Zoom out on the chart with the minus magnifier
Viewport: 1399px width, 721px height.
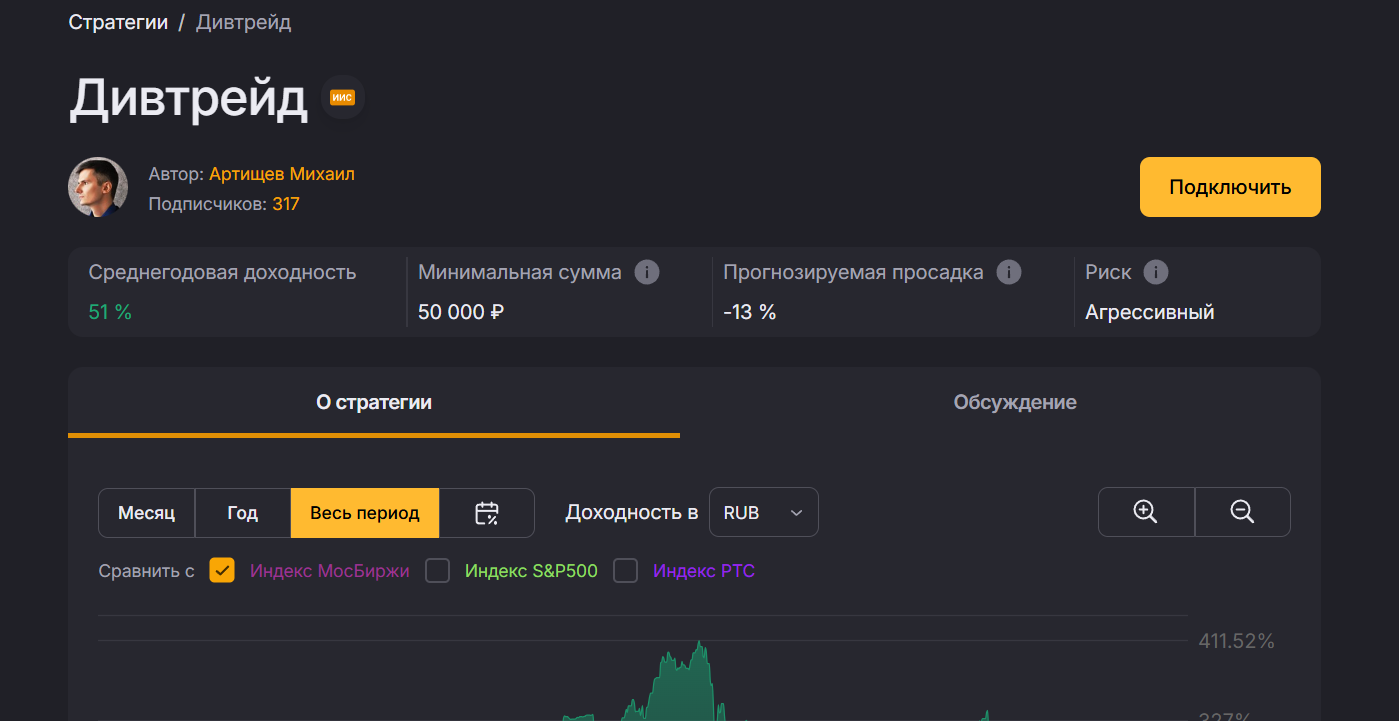coord(1243,512)
